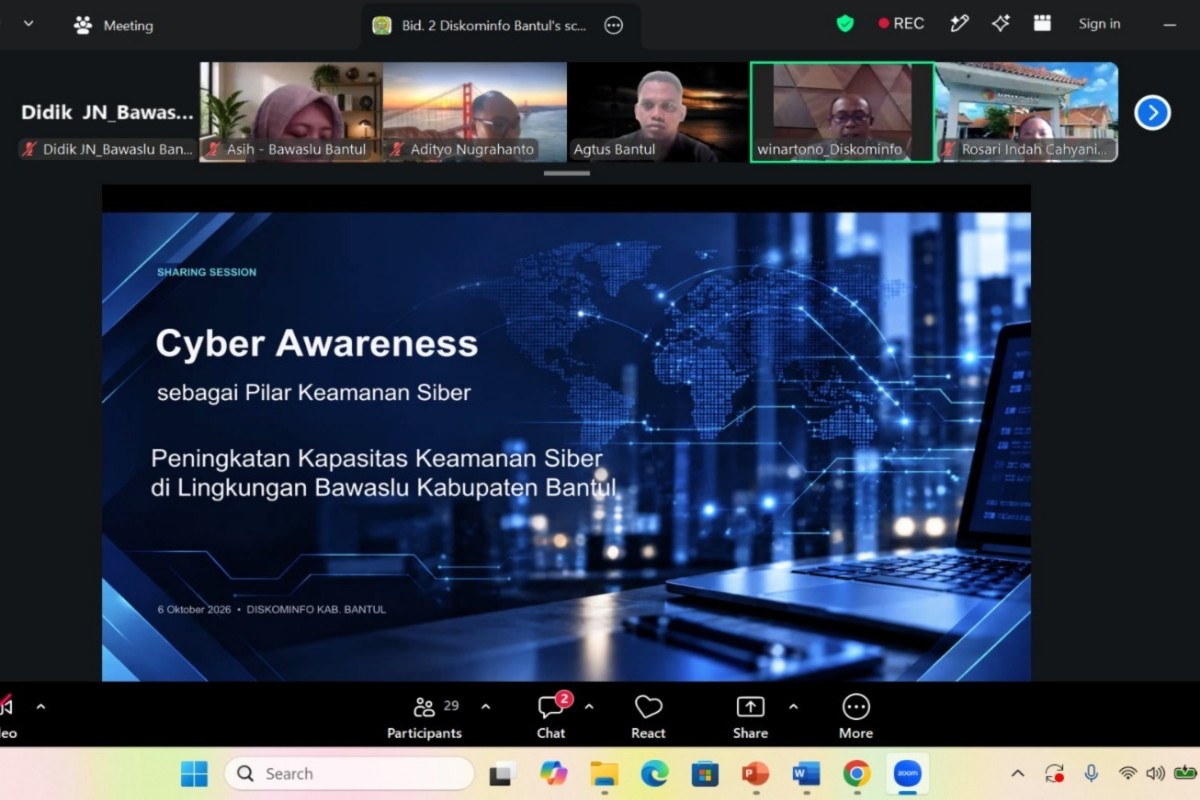Switch to Word on the taskbar

pyautogui.click(x=806, y=773)
